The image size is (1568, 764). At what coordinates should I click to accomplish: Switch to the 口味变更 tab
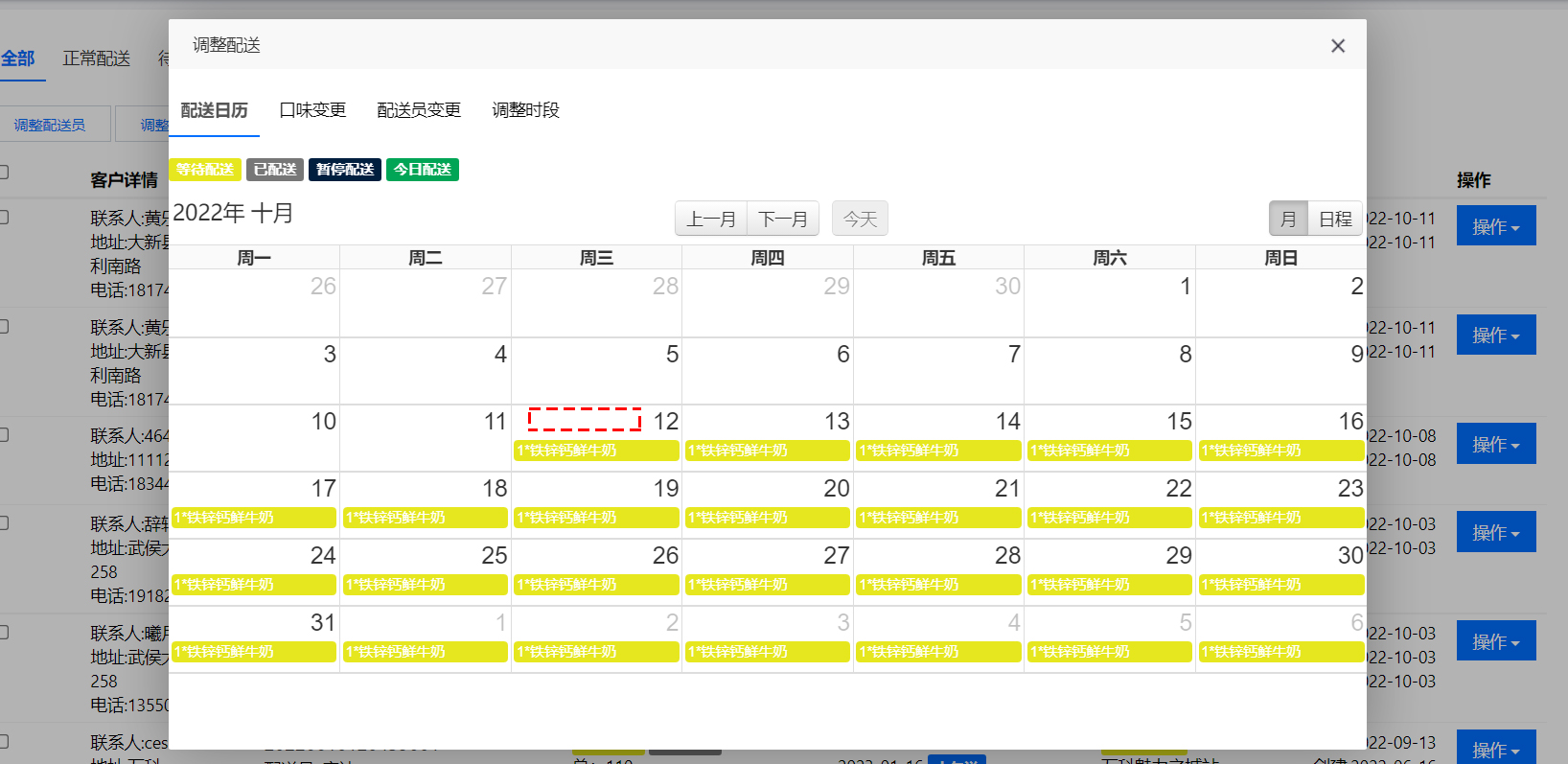(x=312, y=110)
